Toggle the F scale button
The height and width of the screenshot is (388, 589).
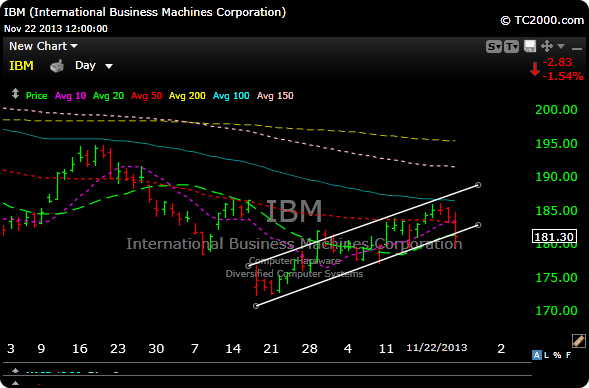(568, 355)
